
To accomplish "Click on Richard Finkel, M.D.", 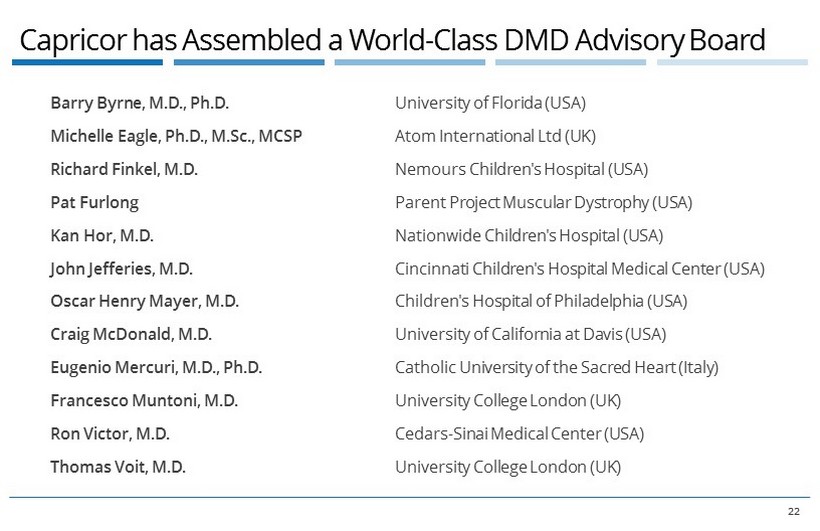I will pyautogui.click(x=124, y=169).
